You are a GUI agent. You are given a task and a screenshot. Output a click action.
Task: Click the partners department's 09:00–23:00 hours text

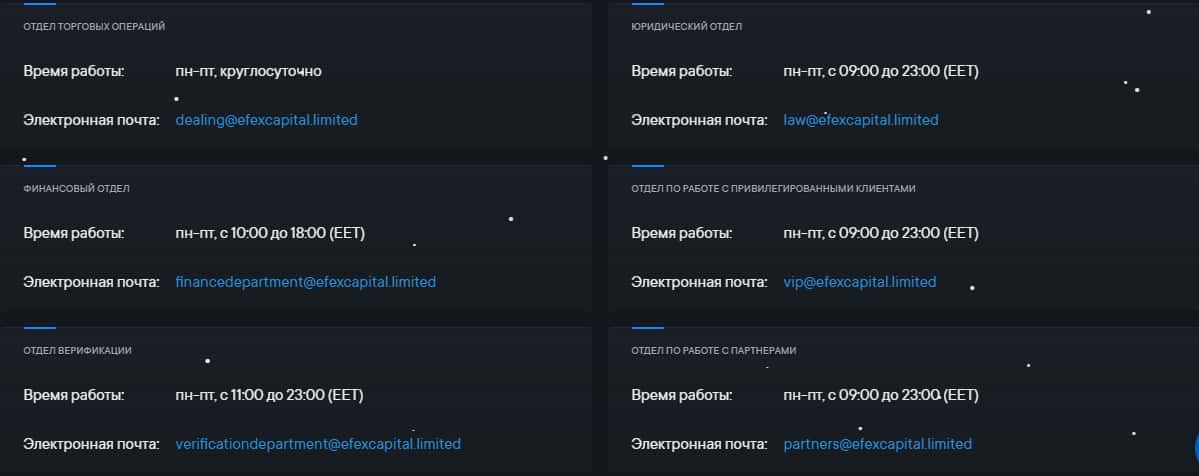881,395
